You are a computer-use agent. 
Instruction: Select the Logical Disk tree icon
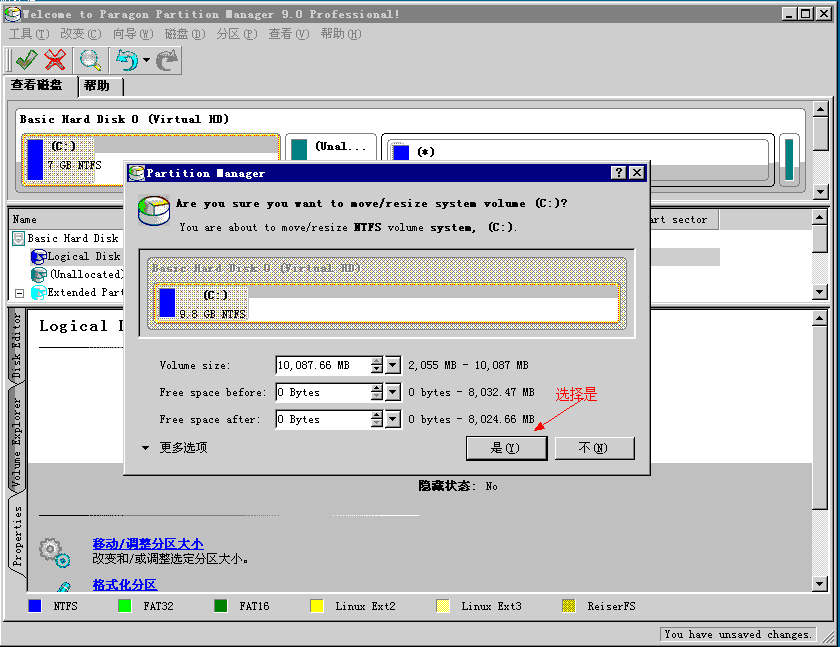pos(39,257)
